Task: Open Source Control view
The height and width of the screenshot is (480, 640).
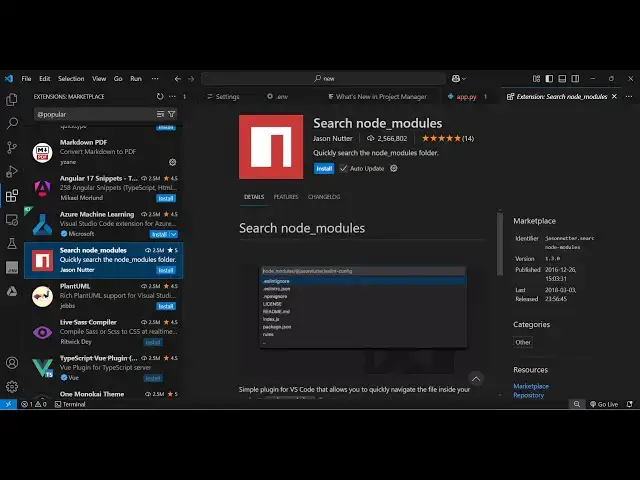Action: point(12,147)
